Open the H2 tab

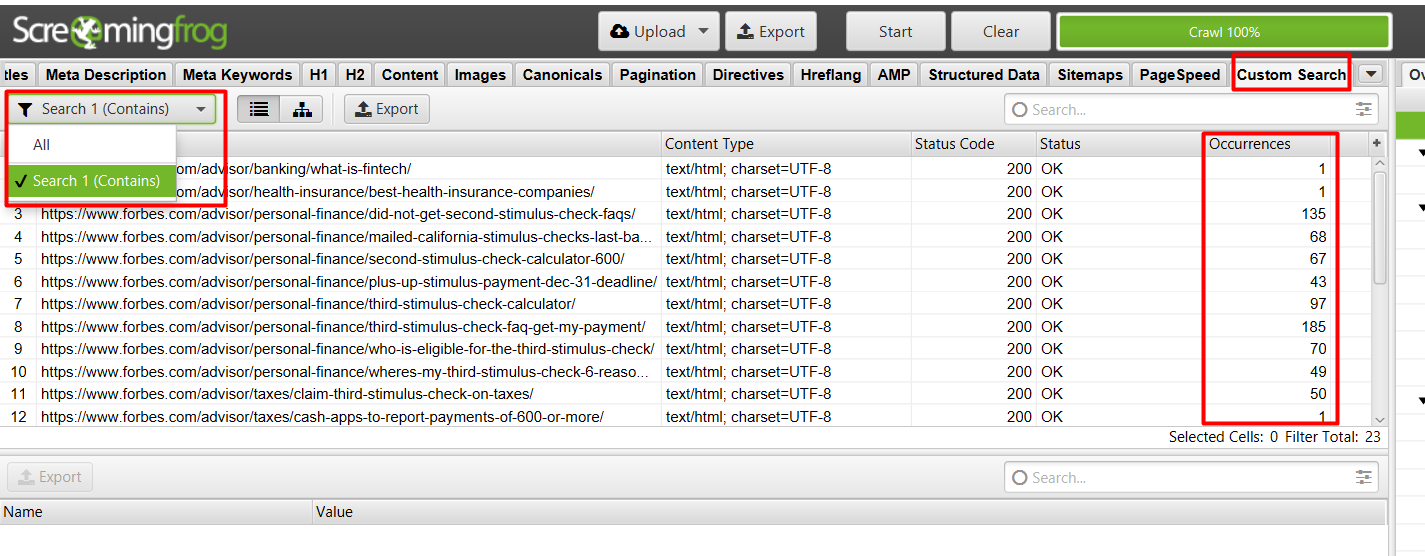coord(355,75)
